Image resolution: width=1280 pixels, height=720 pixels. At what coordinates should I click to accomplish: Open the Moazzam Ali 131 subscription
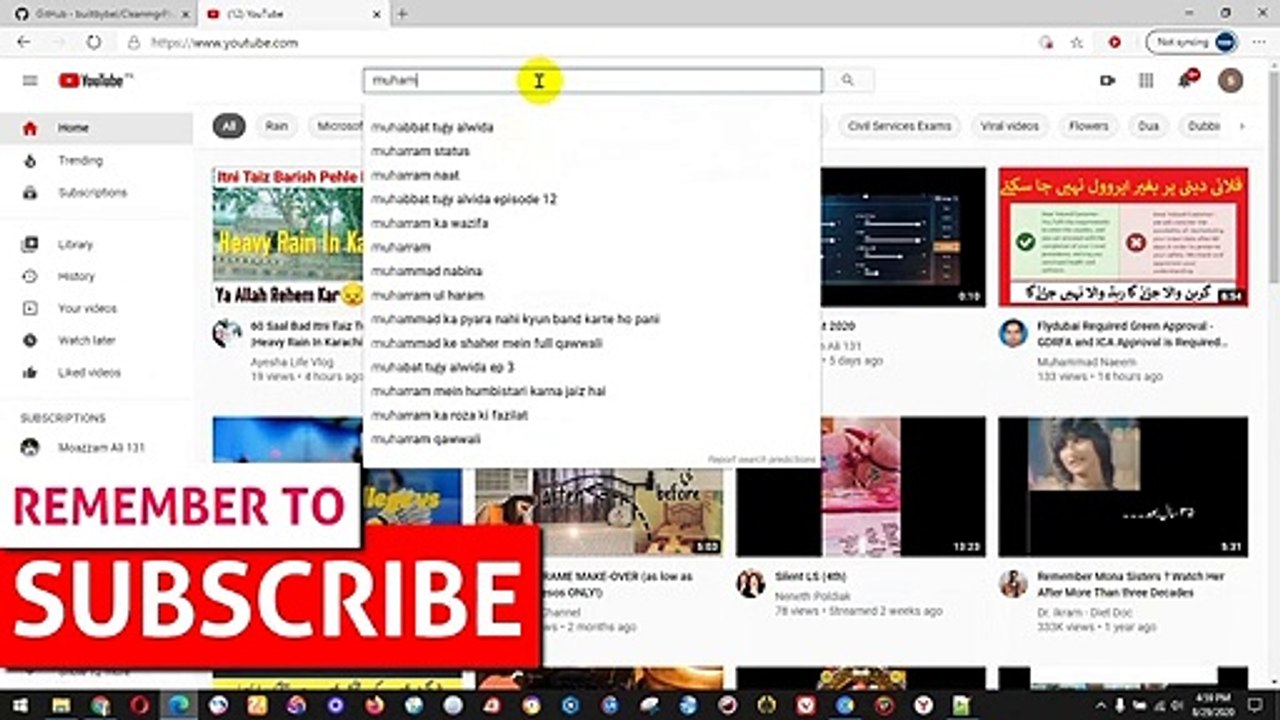96,448
